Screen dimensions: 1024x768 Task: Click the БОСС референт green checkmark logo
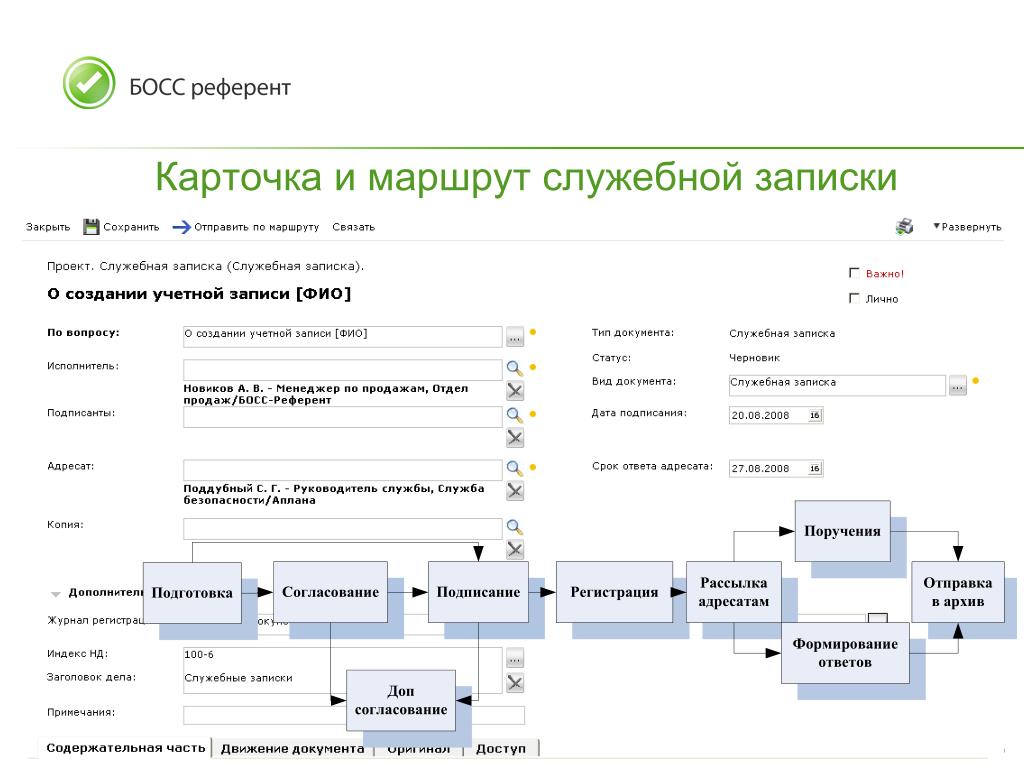[89, 83]
